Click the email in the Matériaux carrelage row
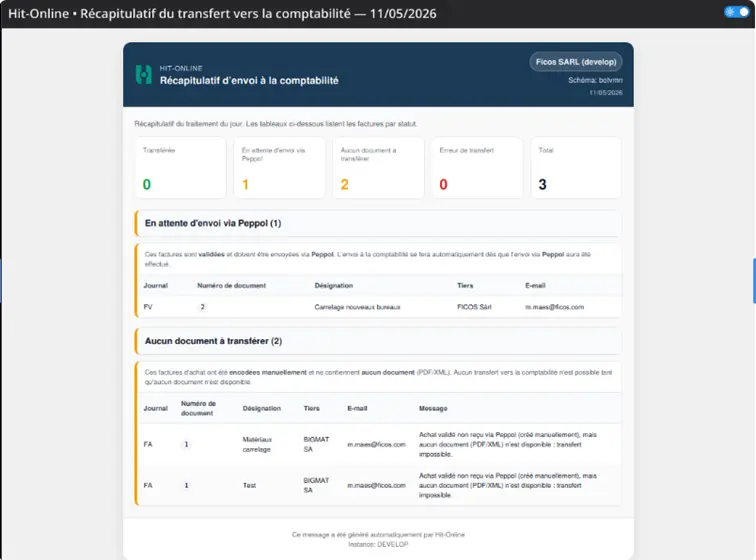Image resolution: width=756 pixels, height=560 pixels. [377, 444]
